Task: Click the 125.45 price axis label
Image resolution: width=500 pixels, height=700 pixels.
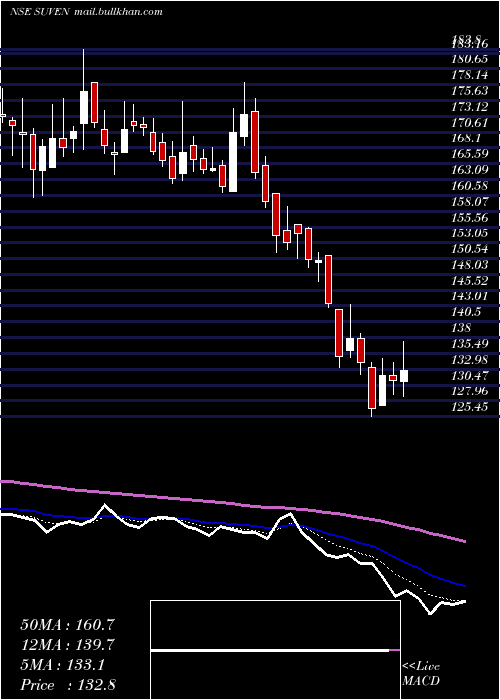Action: coord(470,406)
